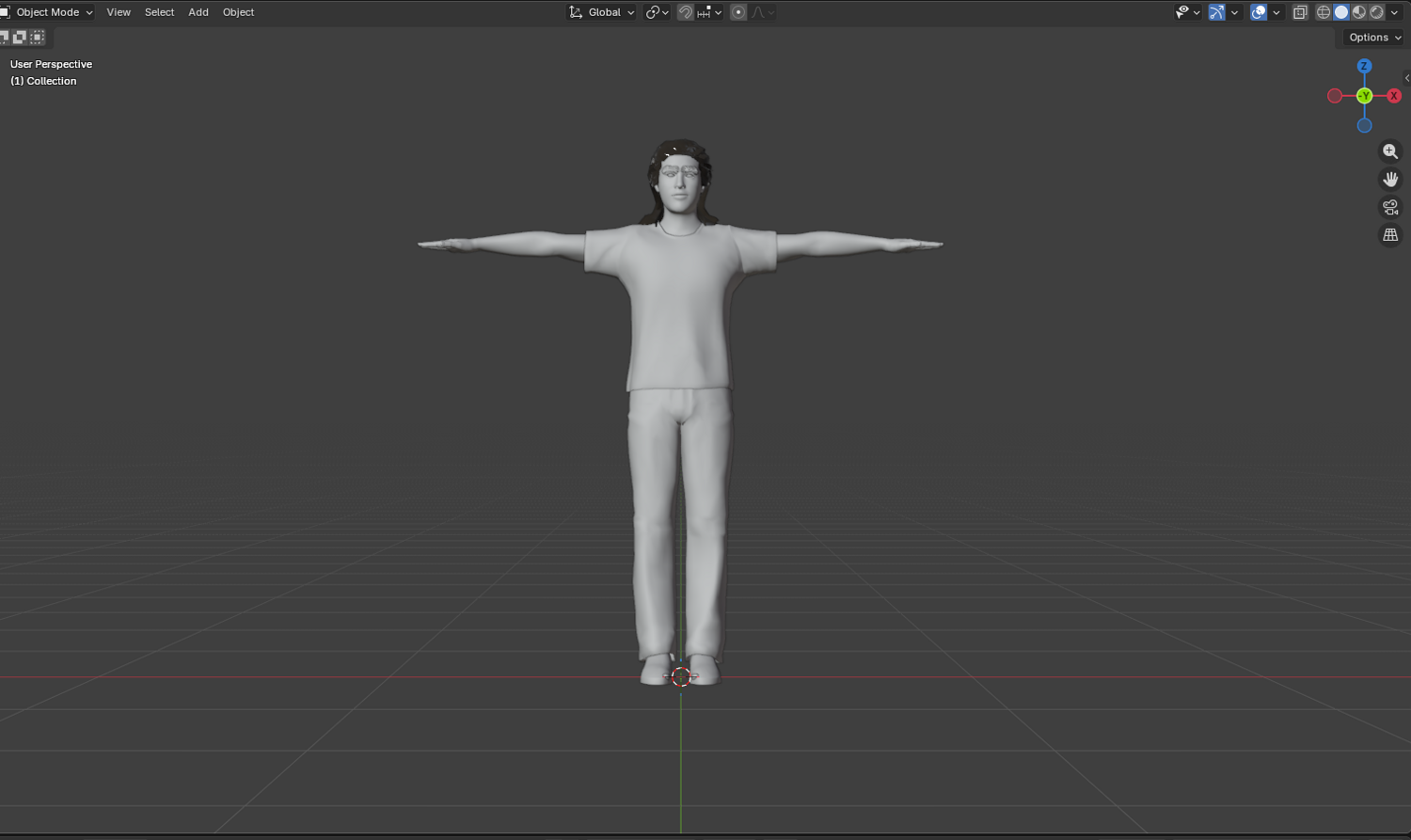Image resolution: width=1411 pixels, height=840 pixels.
Task: Switch to solid viewport shading
Action: click(x=1341, y=12)
